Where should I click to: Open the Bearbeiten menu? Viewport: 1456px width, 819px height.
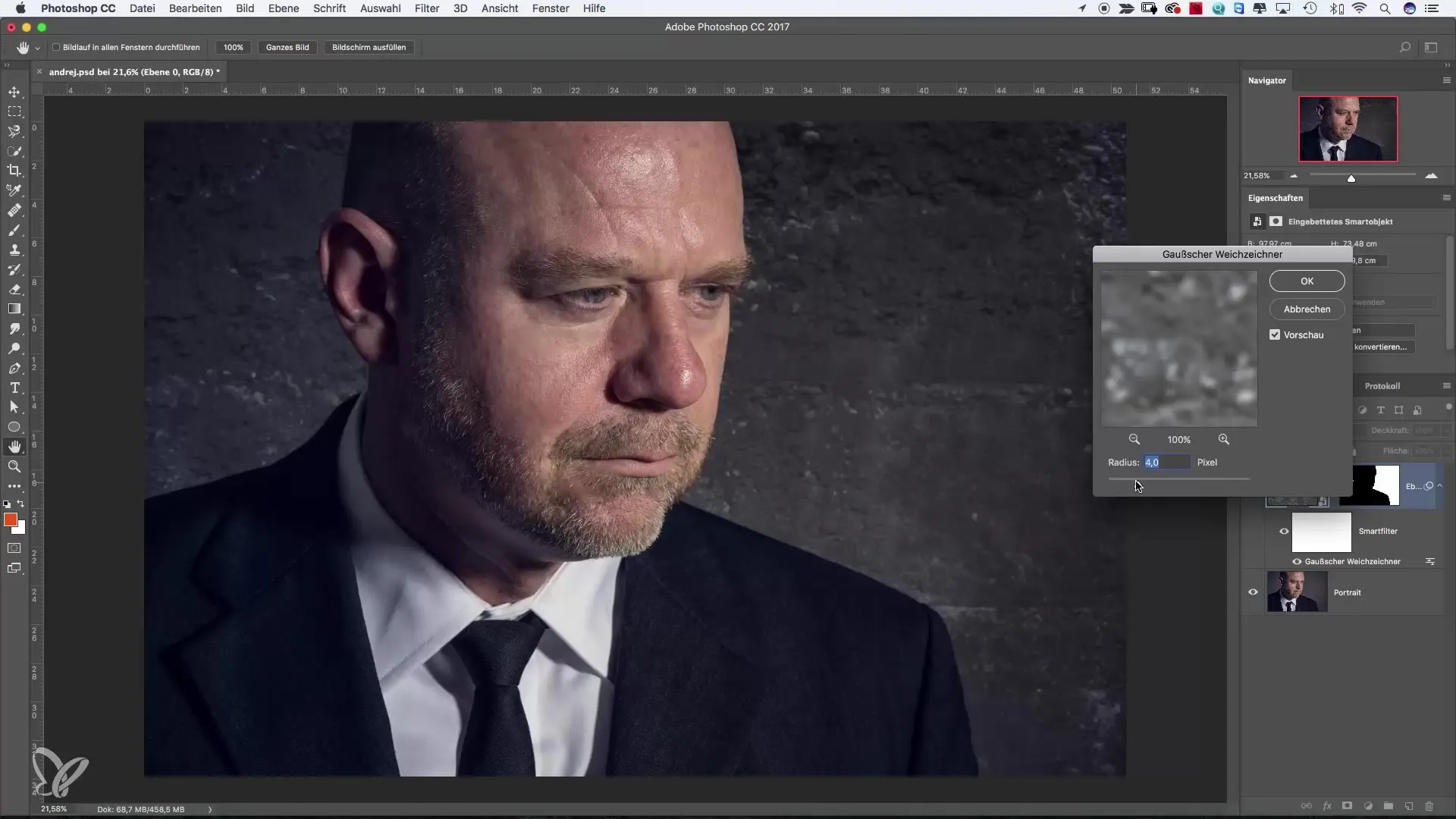click(x=196, y=8)
